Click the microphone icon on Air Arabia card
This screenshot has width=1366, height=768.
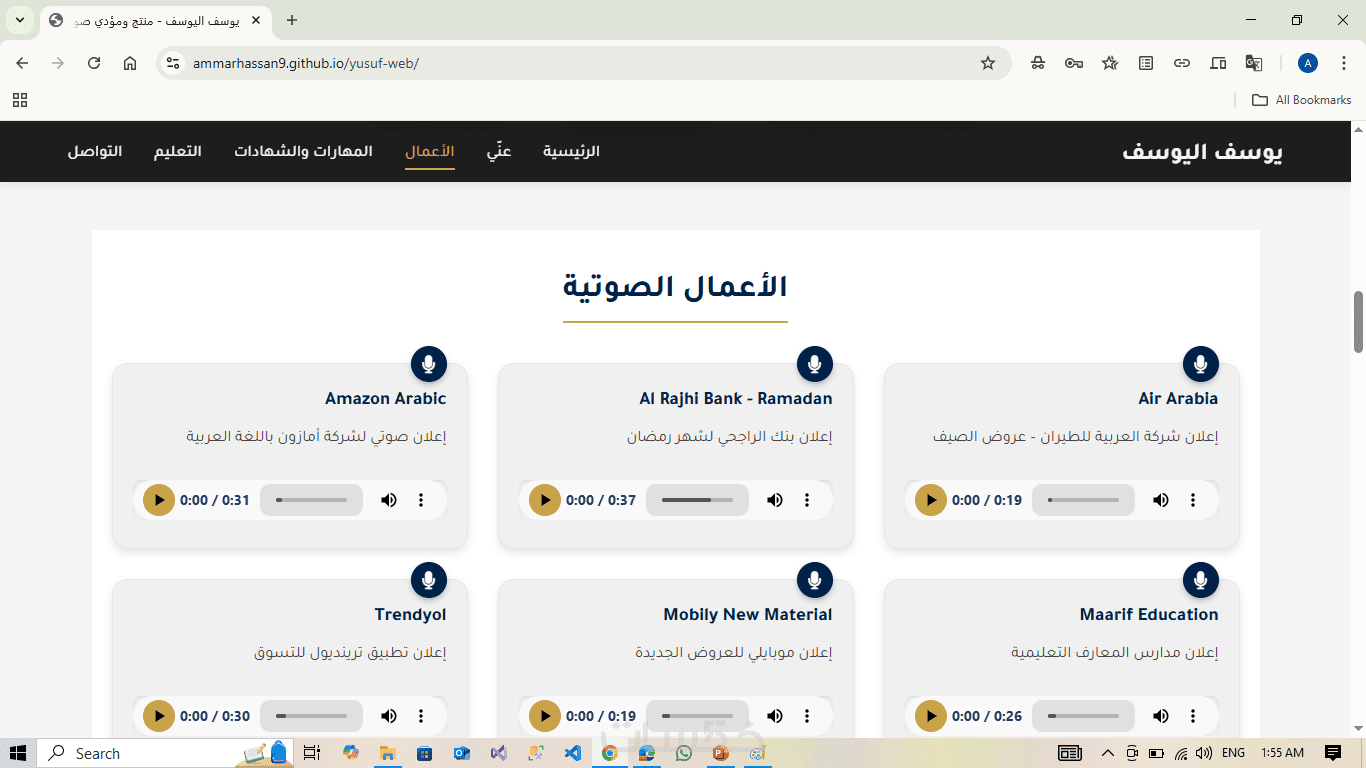[x=1201, y=364]
